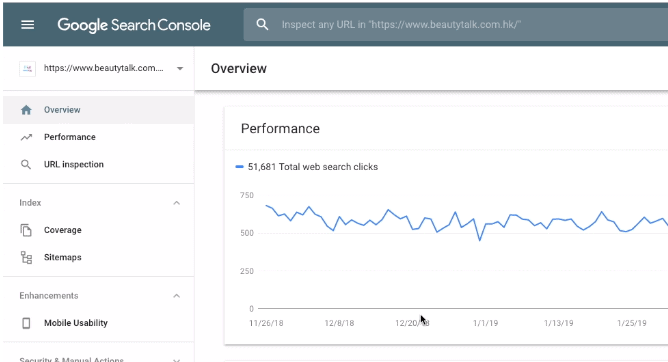
Task: Collapse the Enhancements section chevron
Action: tap(176, 296)
